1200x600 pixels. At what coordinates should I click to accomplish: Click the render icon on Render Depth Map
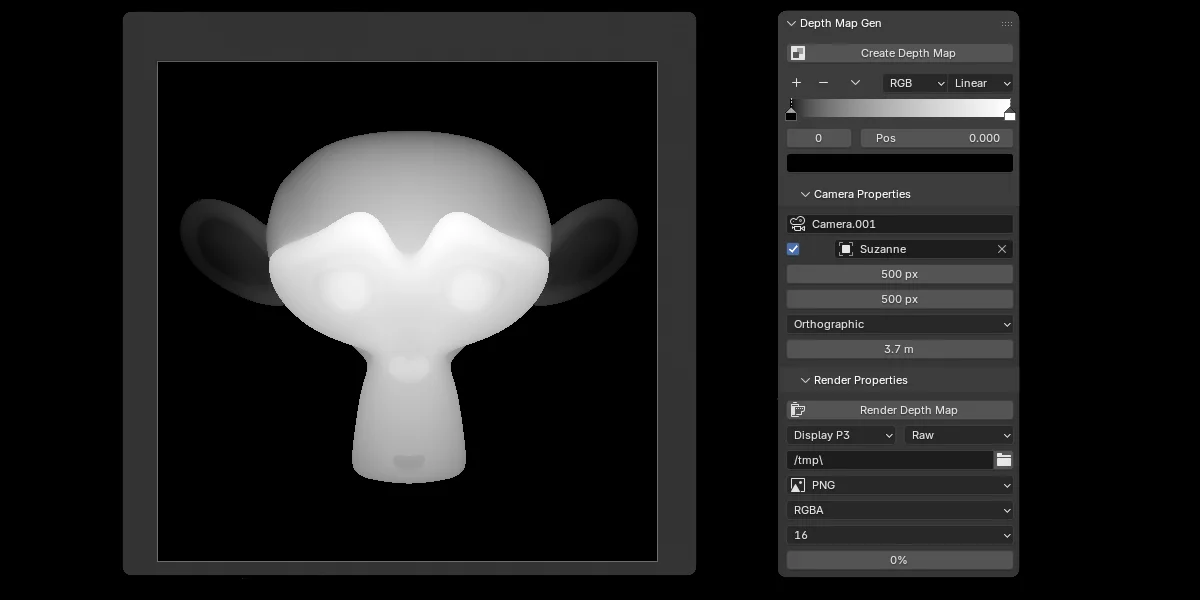pos(797,409)
